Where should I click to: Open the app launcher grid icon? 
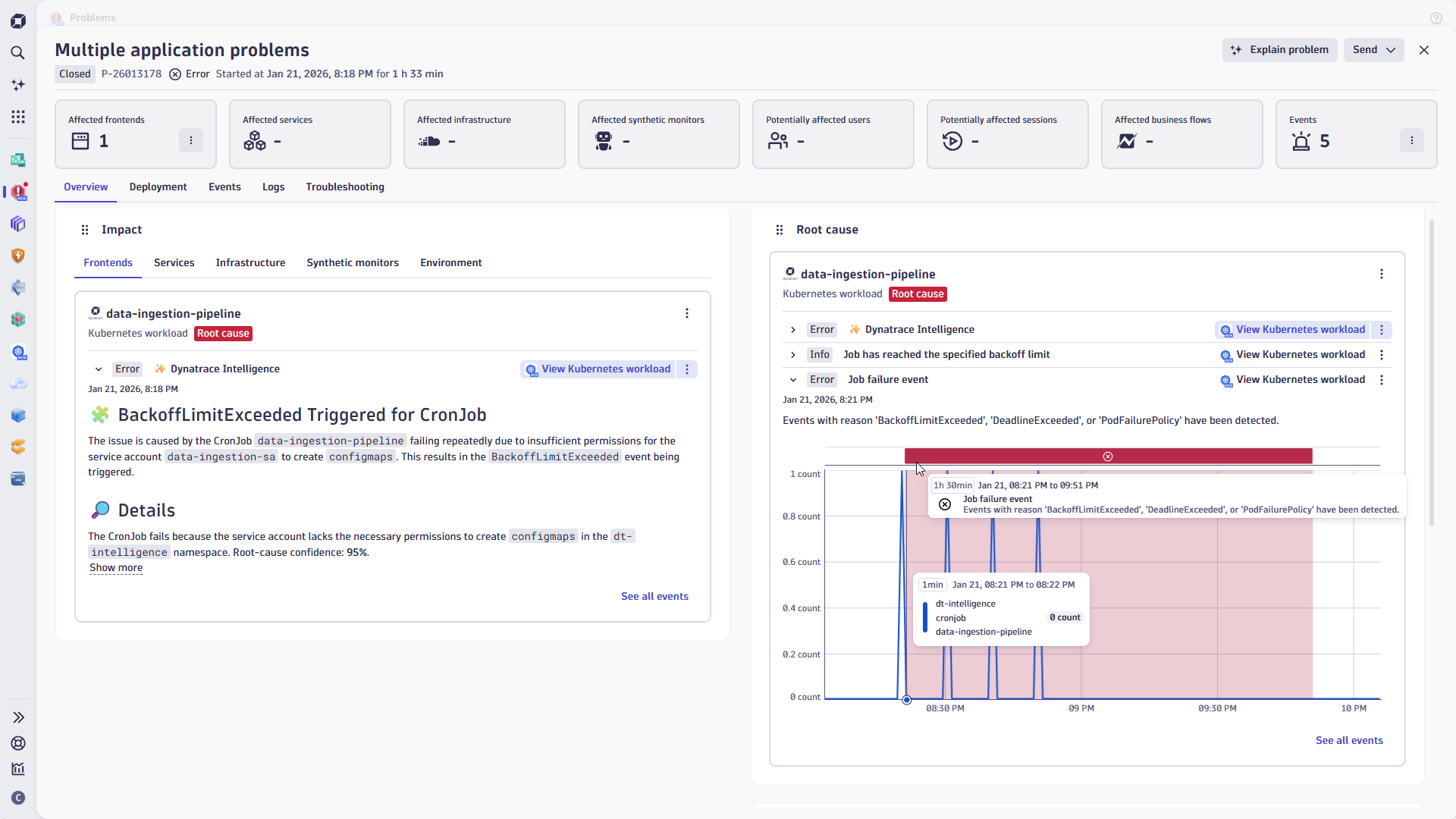pos(18,117)
